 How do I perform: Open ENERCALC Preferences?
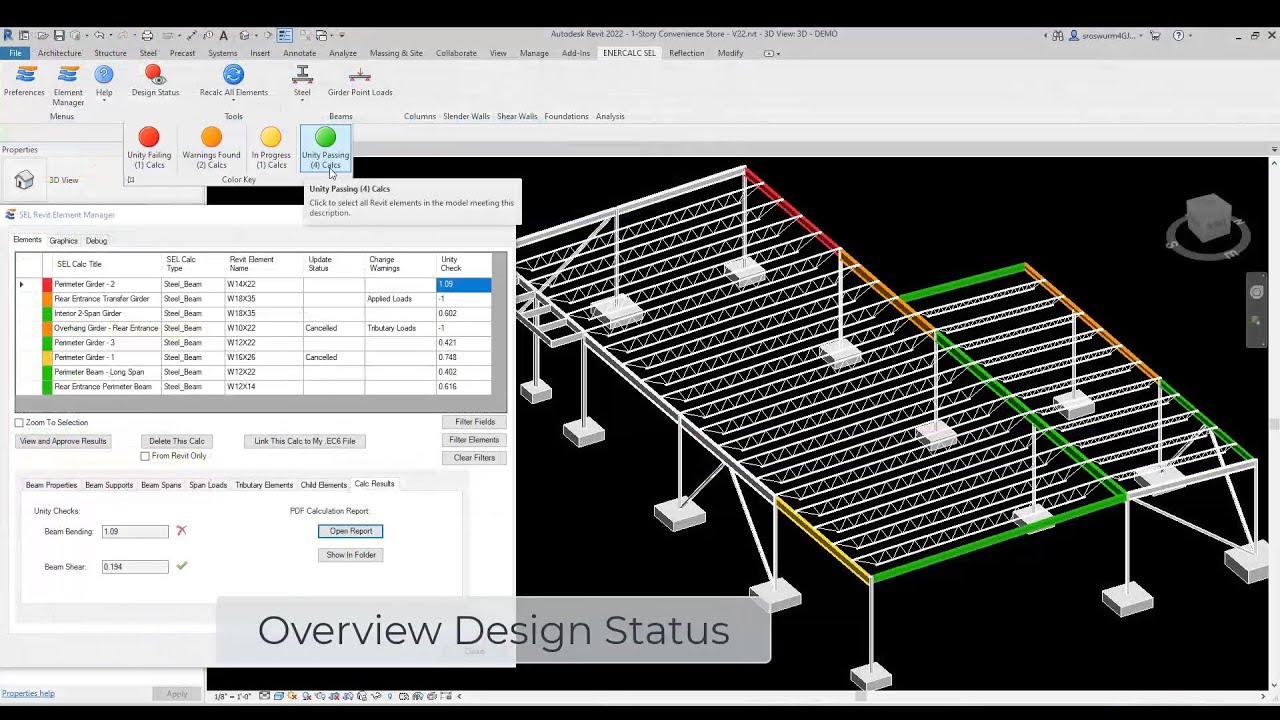[x=24, y=82]
